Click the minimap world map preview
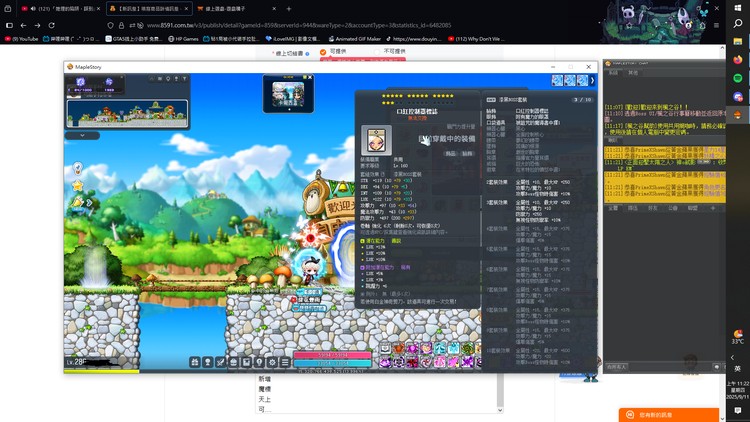750x422 pixels. [x=127, y=113]
